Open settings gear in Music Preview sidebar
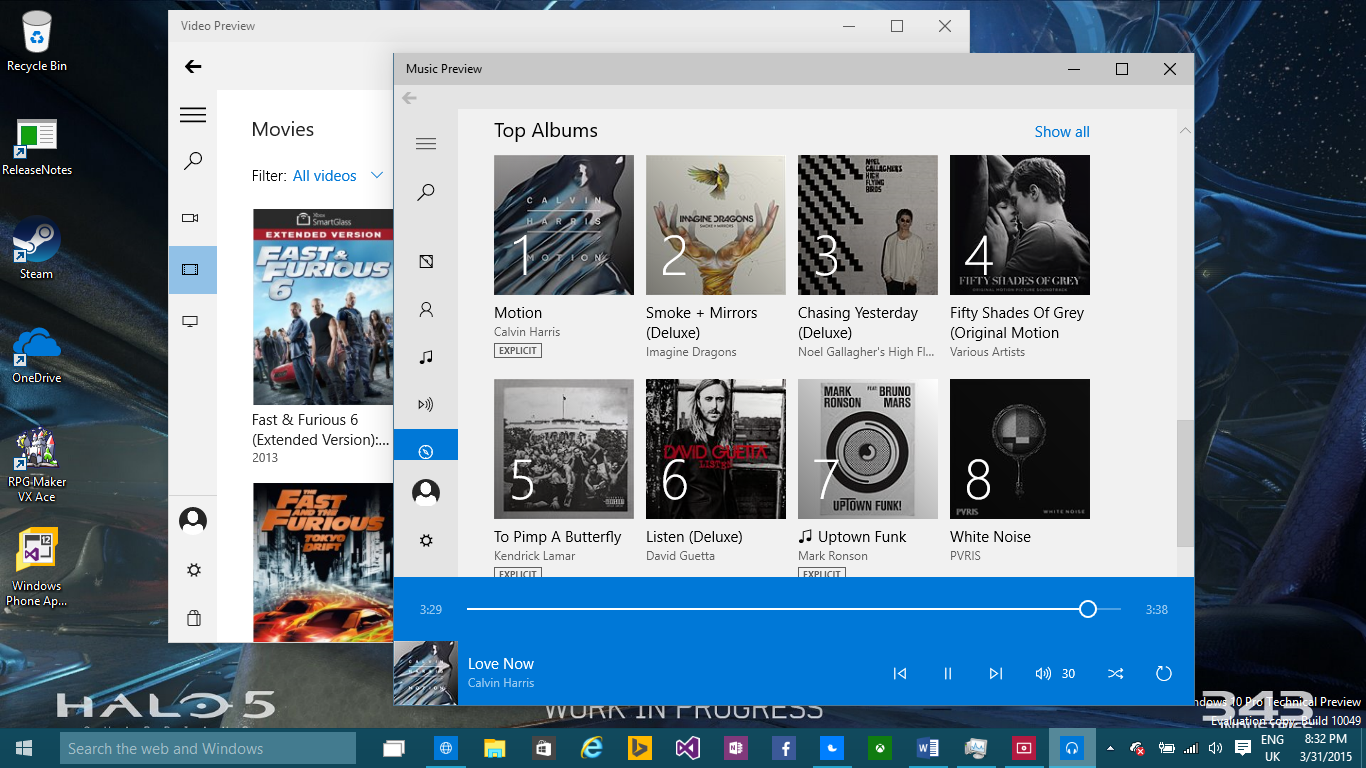Screen dimensions: 1366x768 [x=426, y=540]
